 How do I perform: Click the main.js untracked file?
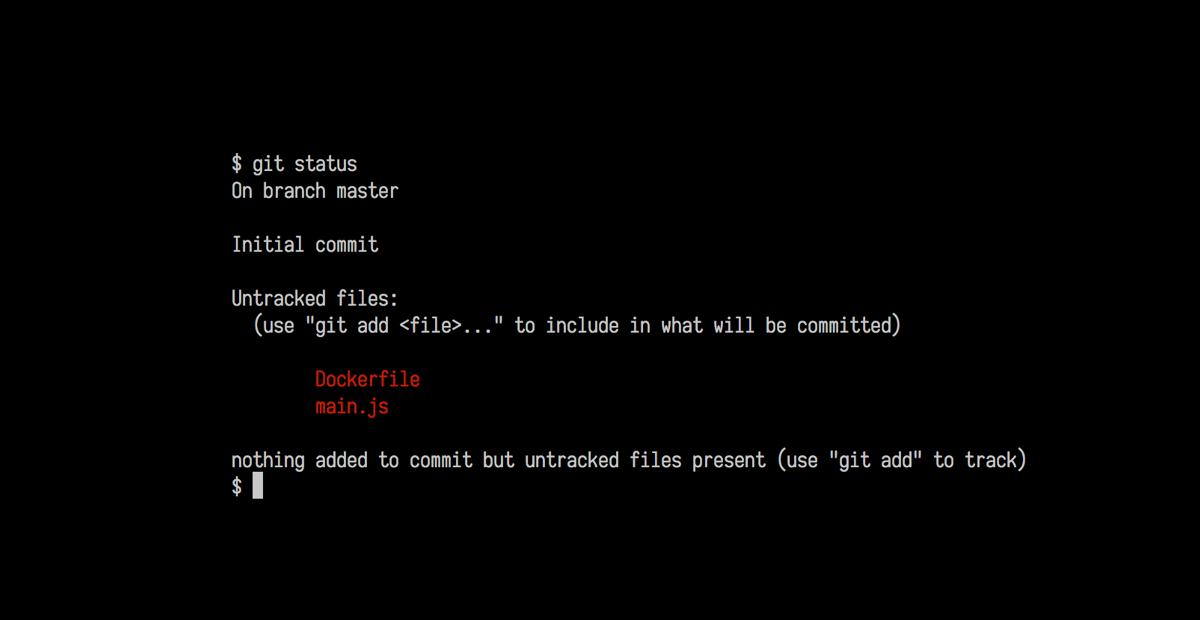[x=351, y=407]
